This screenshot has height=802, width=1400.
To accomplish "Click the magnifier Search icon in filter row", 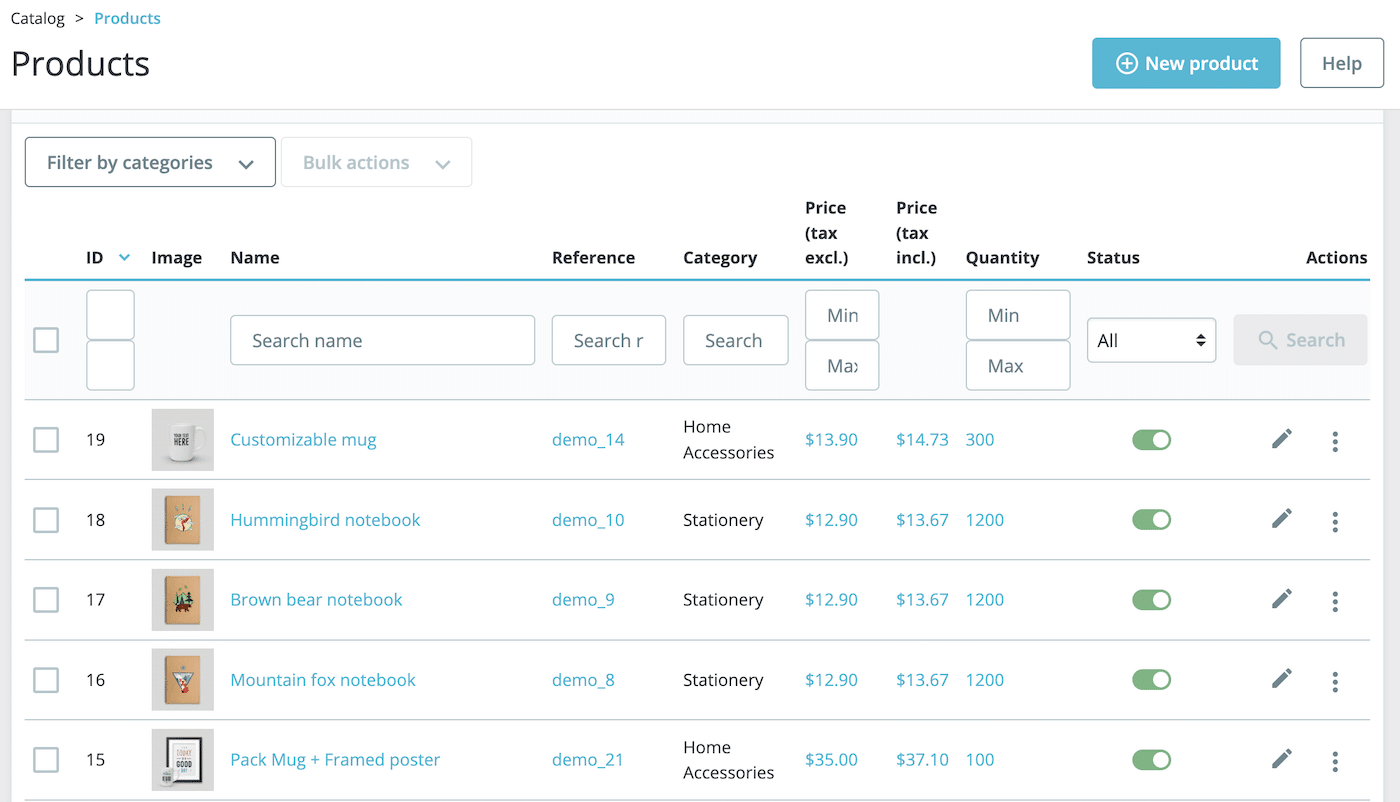I will pyautogui.click(x=1270, y=340).
